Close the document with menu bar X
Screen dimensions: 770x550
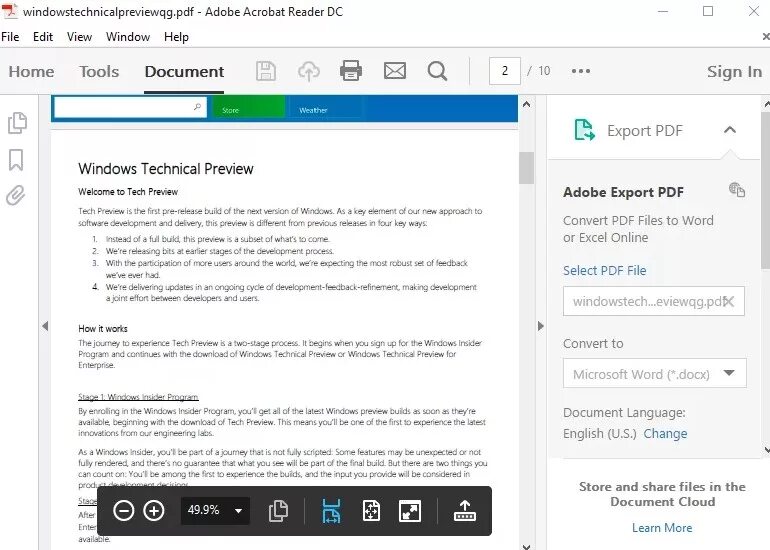point(766,37)
